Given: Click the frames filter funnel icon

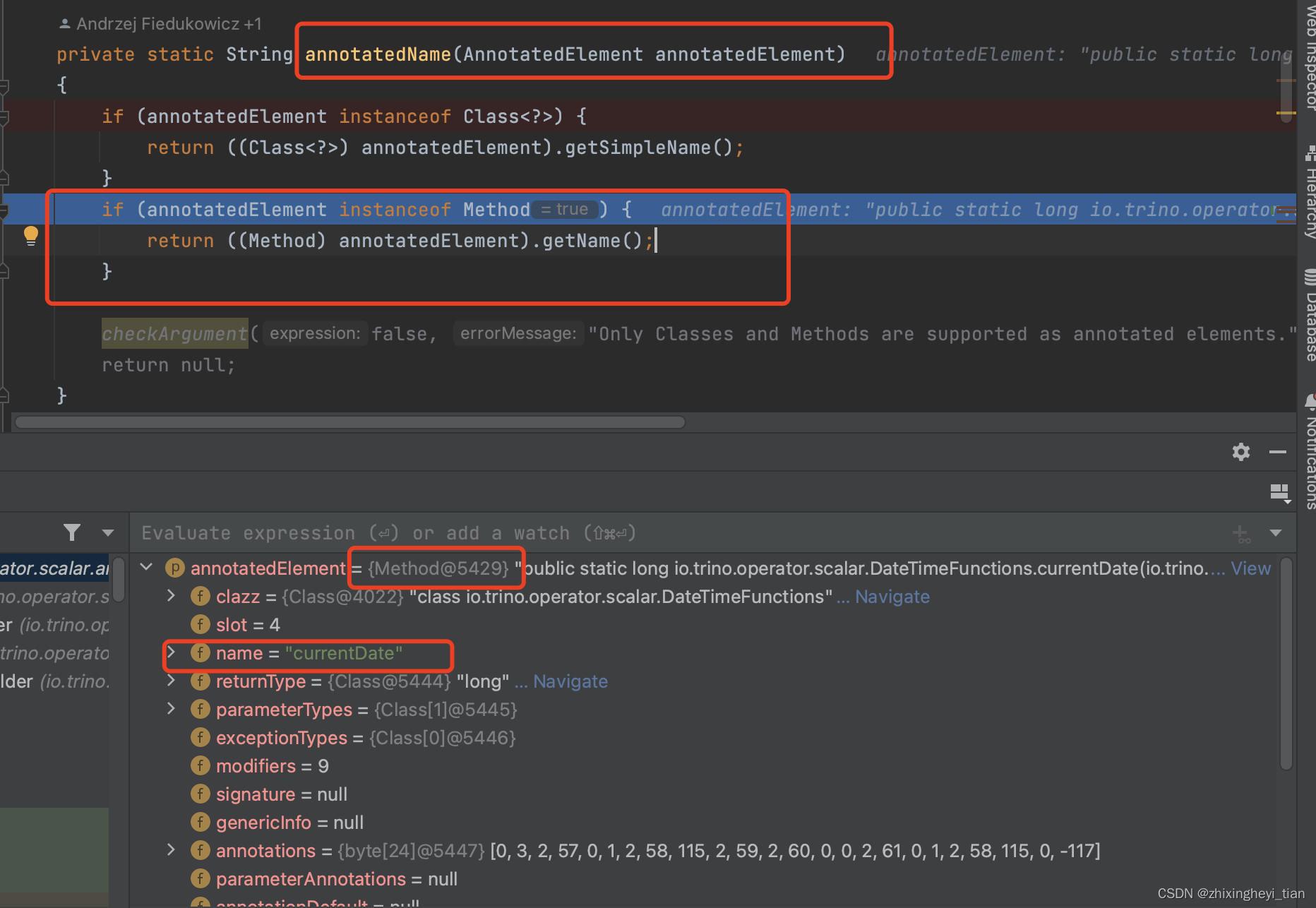Looking at the screenshot, I should coord(72,532).
